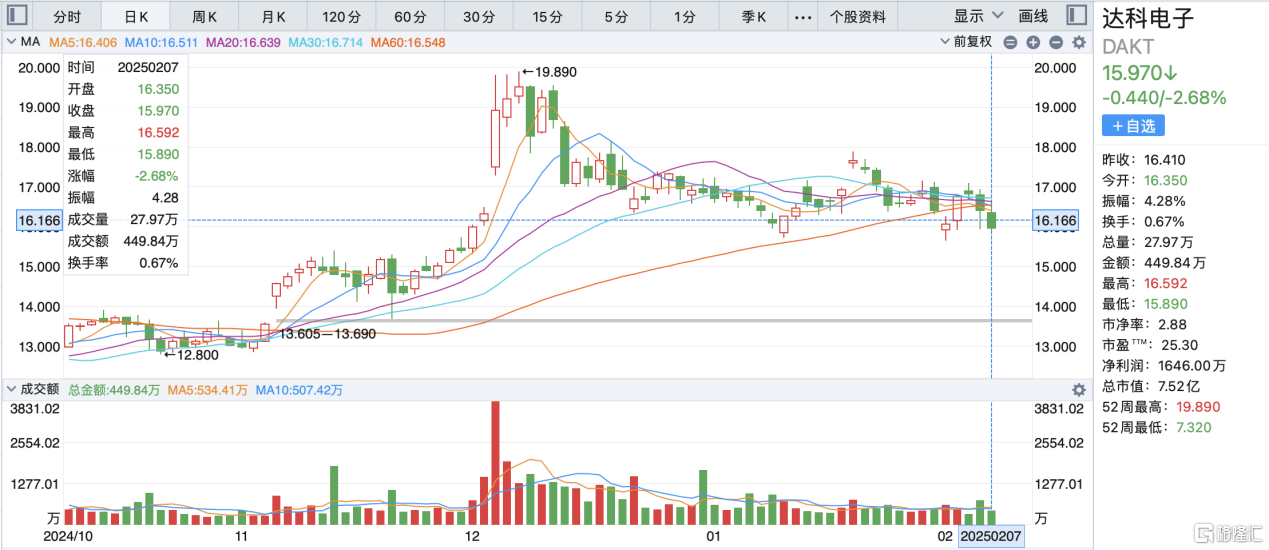Click the MA60:16.548 indicator label
Viewport: 1269px width, 550px height.
click(x=408, y=42)
